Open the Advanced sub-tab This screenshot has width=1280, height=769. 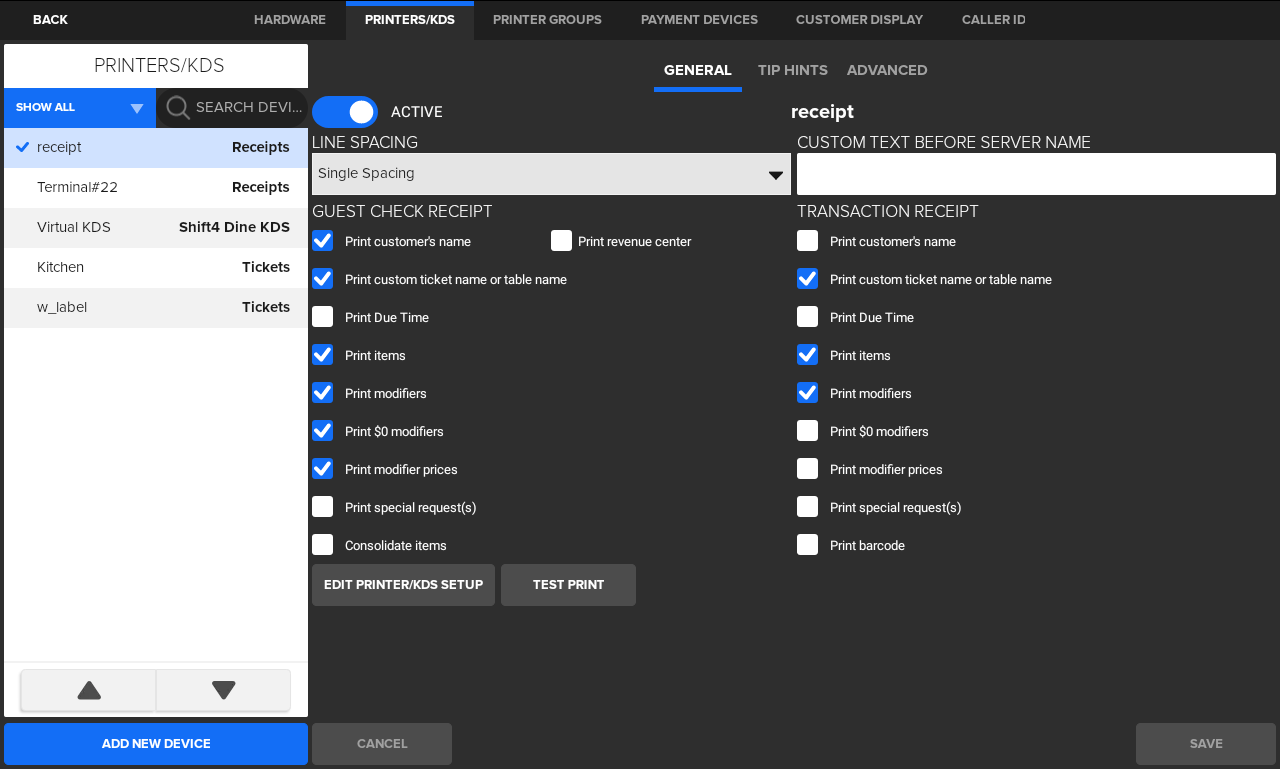[887, 70]
